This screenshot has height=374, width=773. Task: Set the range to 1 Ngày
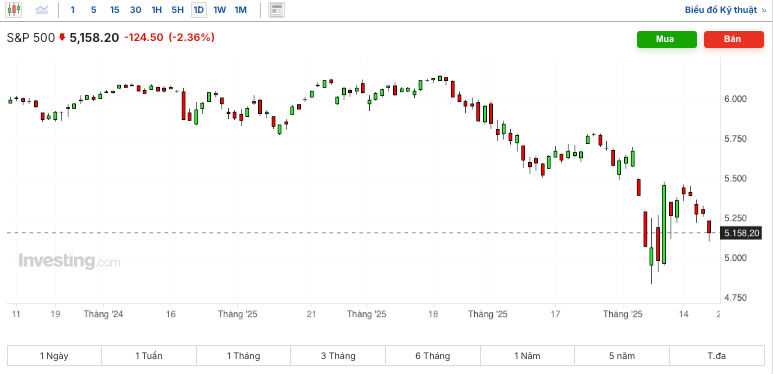click(54, 356)
